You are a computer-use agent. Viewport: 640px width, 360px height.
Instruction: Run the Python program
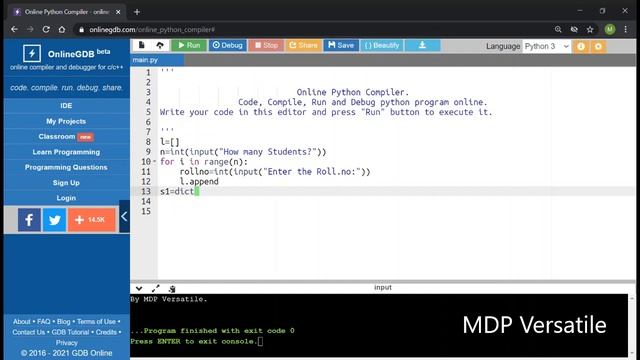pos(189,45)
